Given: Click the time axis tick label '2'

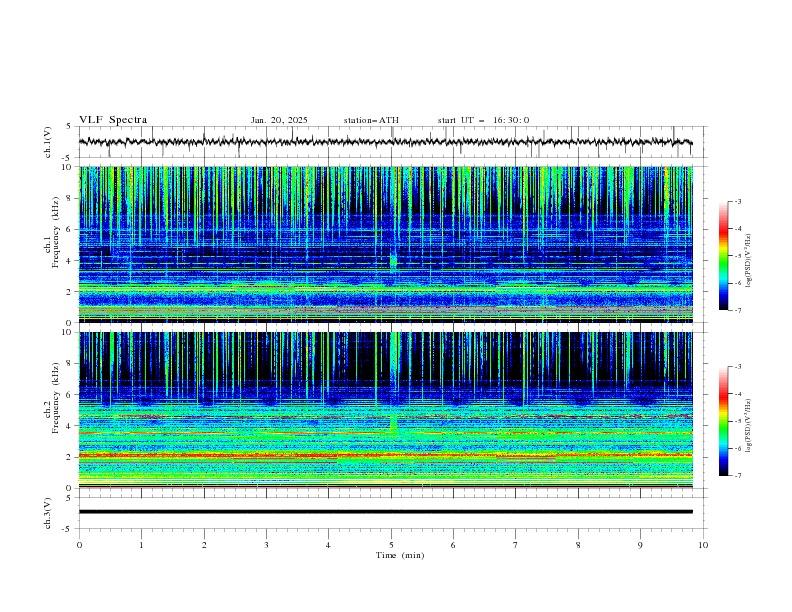Looking at the screenshot, I should pyautogui.click(x=204, y=545).
